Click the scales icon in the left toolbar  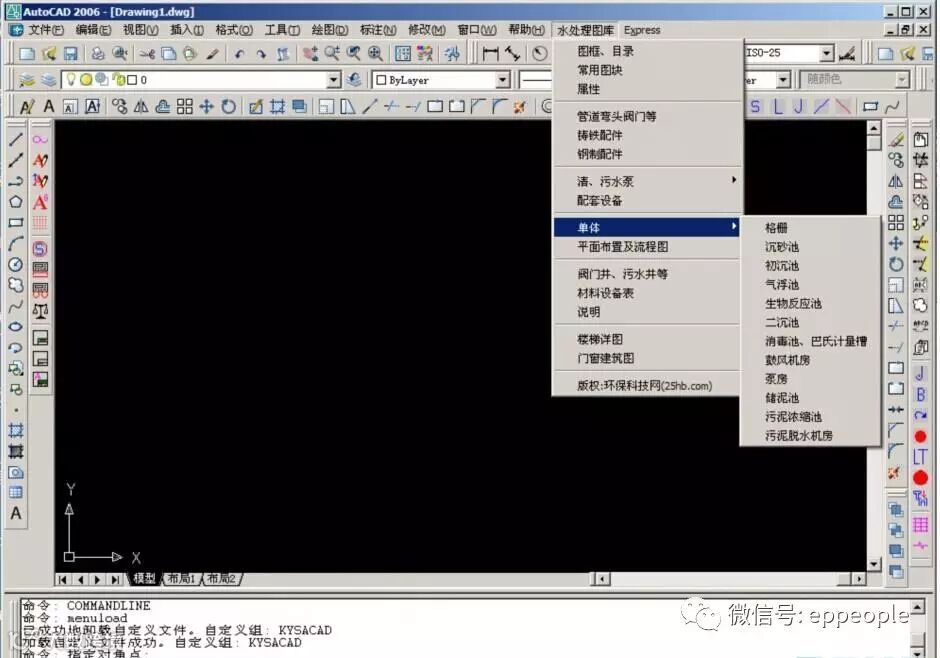[x=40, y=310]
